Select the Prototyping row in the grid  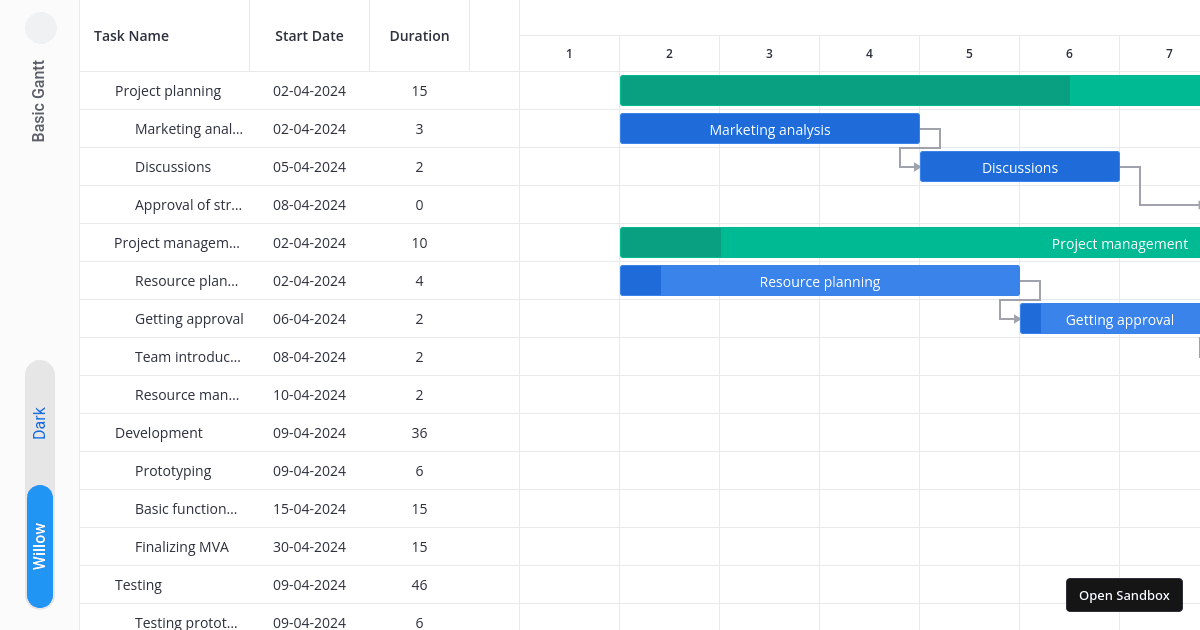coord(173,471)
